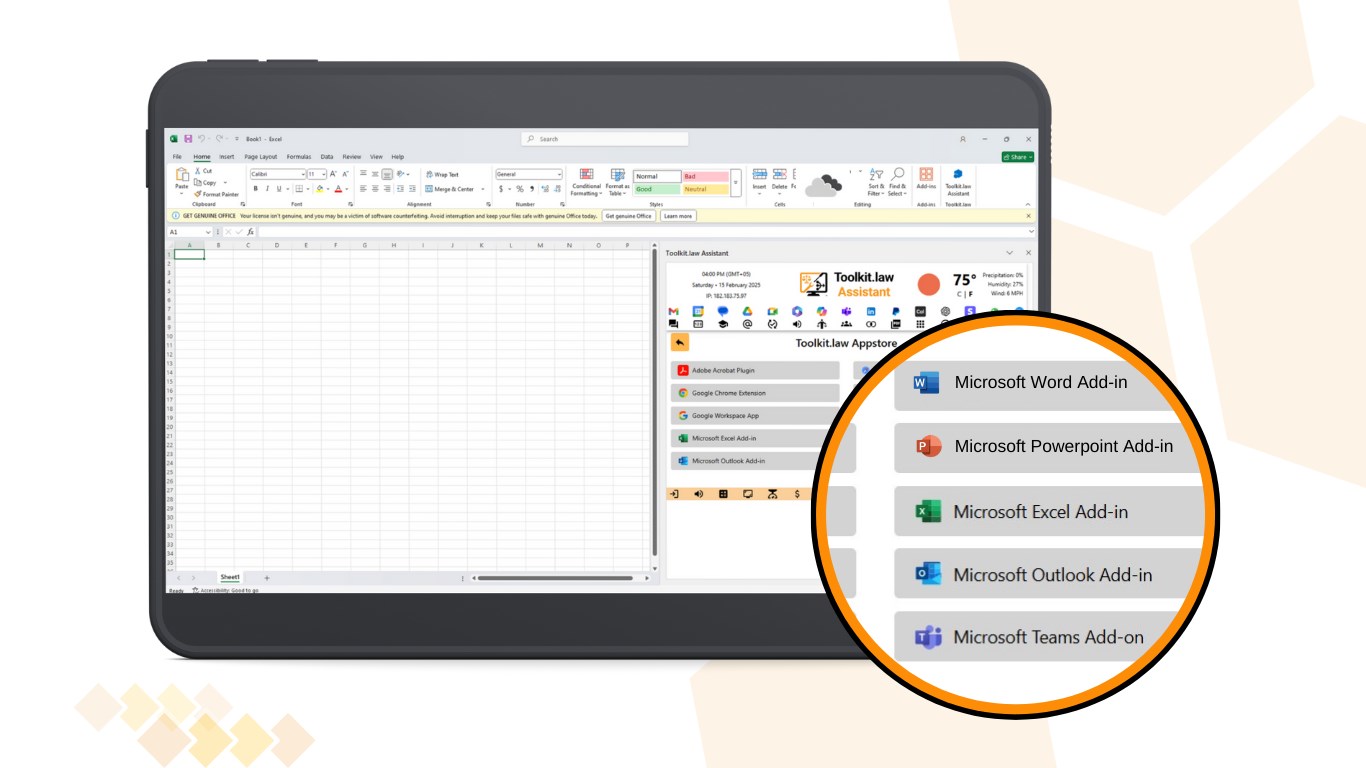Viewport: 1366px width, 768px height.
Task: Click the Decrease Font Size icon
Action: click(345, 174)
